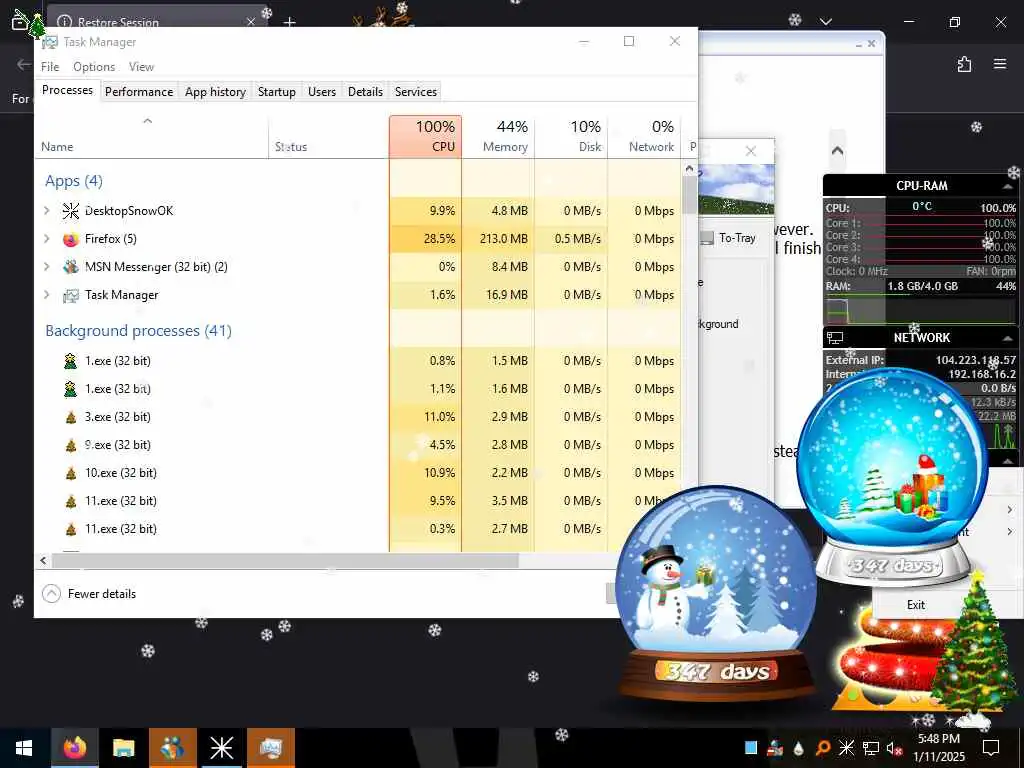This screenshot has width=1024, height=768.
Task: Open the Windows Start menu
Action: [x=24, y=748]
